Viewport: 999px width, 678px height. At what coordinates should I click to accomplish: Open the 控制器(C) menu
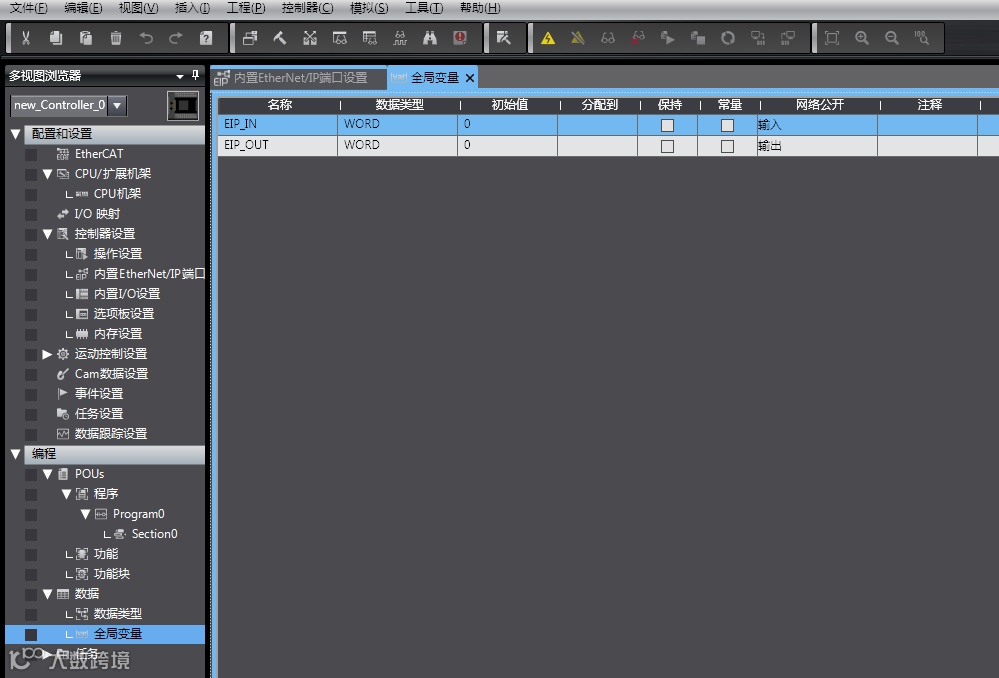point(308,8)
